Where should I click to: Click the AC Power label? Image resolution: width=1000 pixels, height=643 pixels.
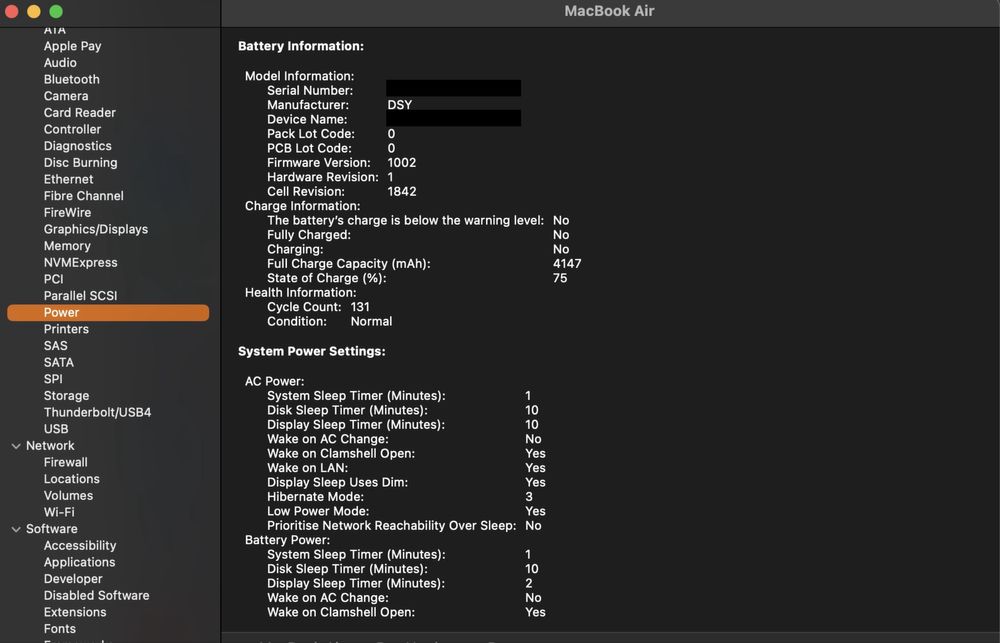click(x=275, y=381)
